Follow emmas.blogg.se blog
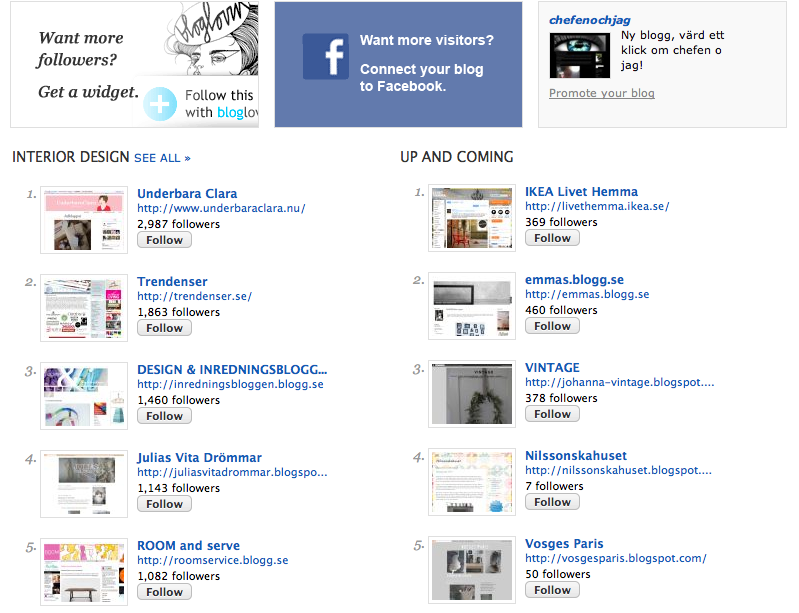The image size is (799, 613). point(552,326)
